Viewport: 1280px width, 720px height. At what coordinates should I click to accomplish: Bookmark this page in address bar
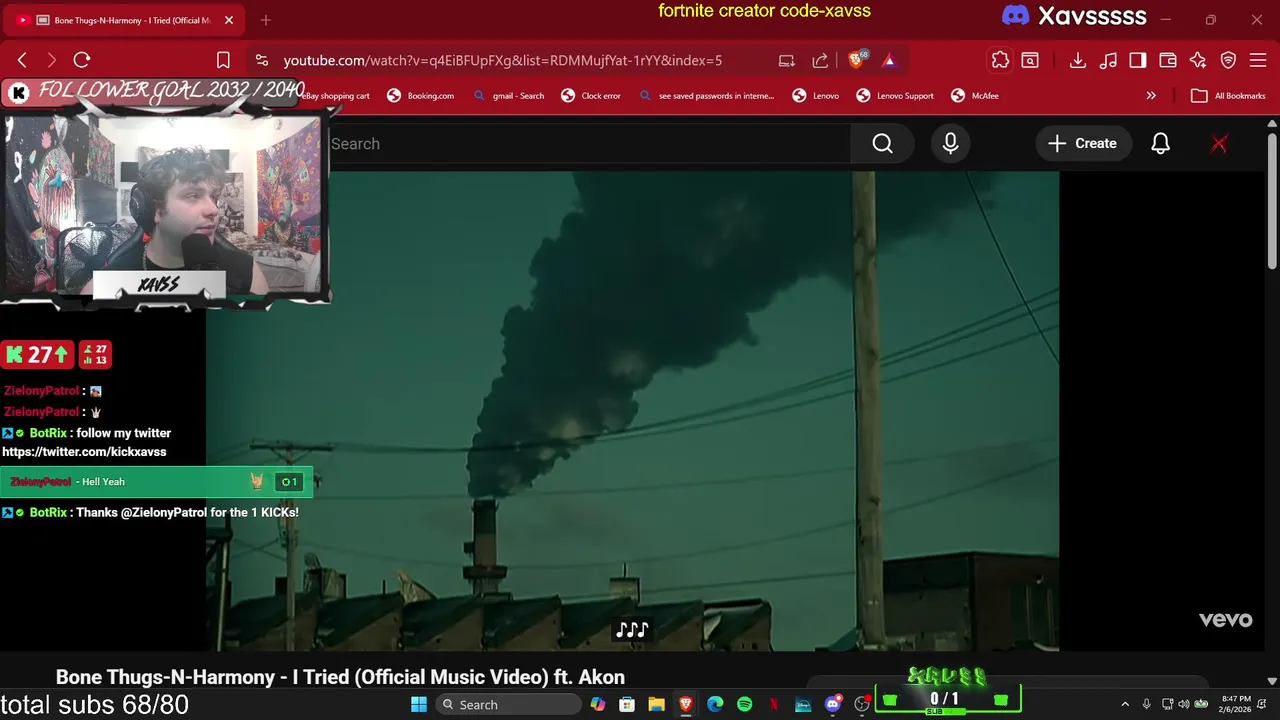(223, 60)
